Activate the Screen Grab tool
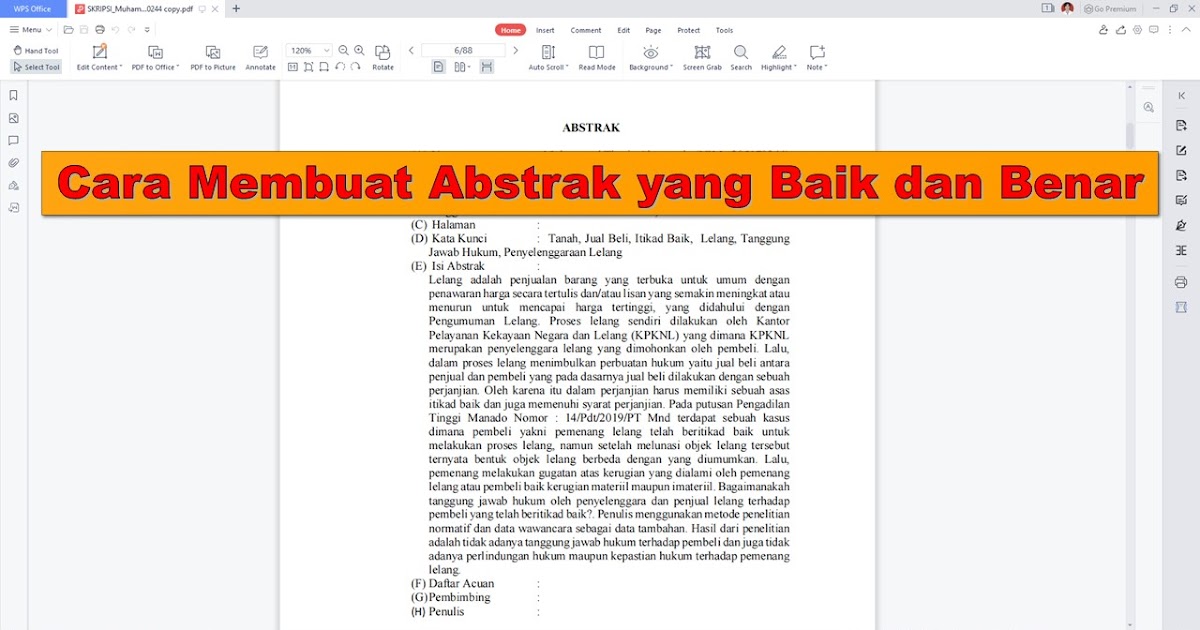 point(702,55)
